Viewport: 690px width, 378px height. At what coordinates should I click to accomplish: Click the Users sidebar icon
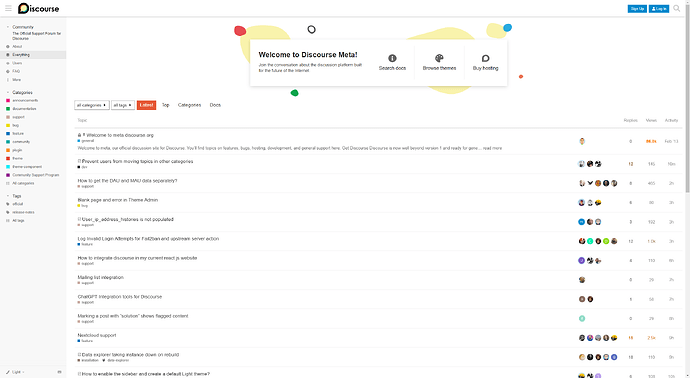[x=7, y=63]
